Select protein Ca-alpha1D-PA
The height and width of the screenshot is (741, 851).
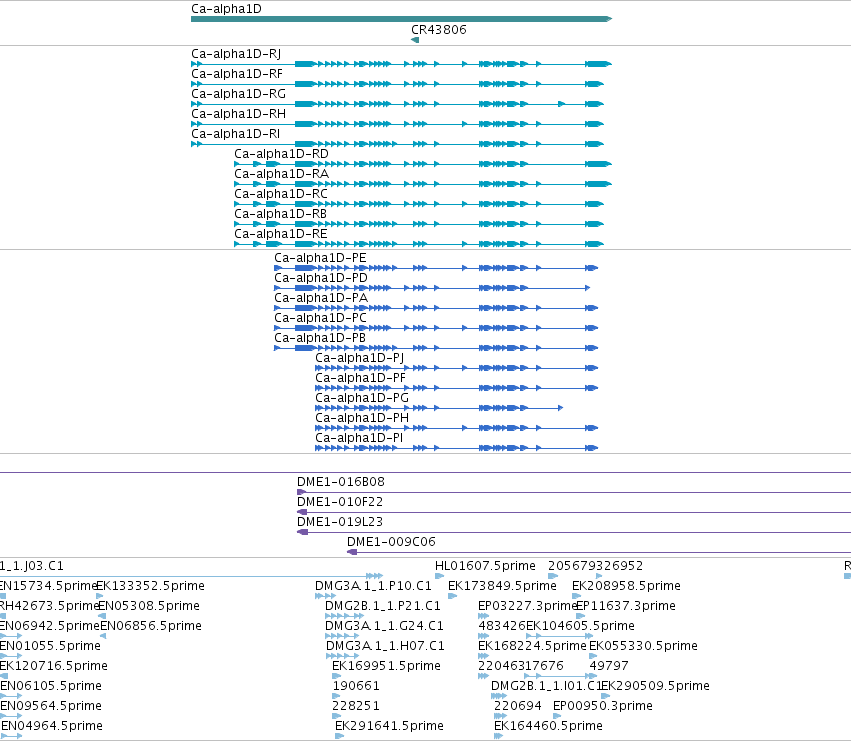(x=321, y=298)
